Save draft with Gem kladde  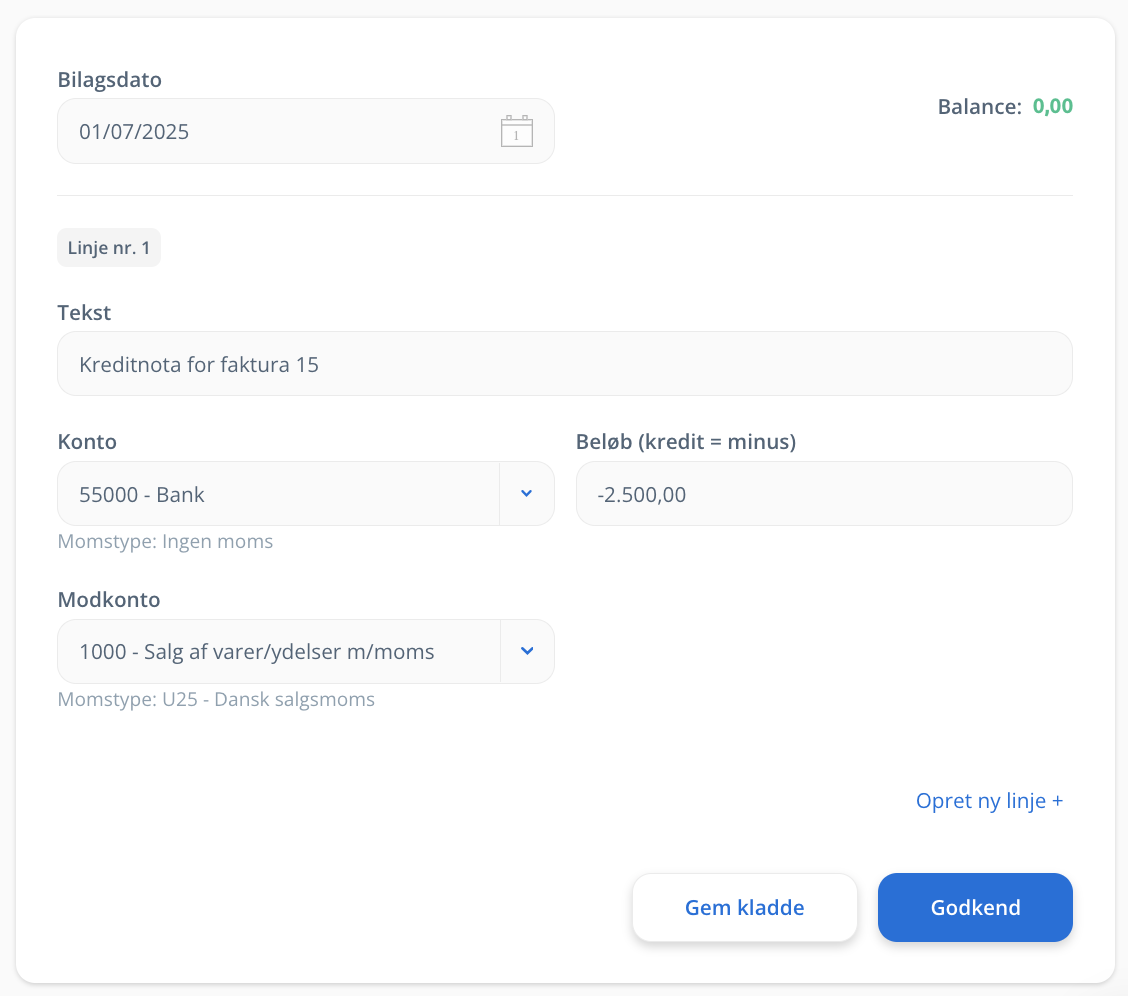[x=745, y=908]
